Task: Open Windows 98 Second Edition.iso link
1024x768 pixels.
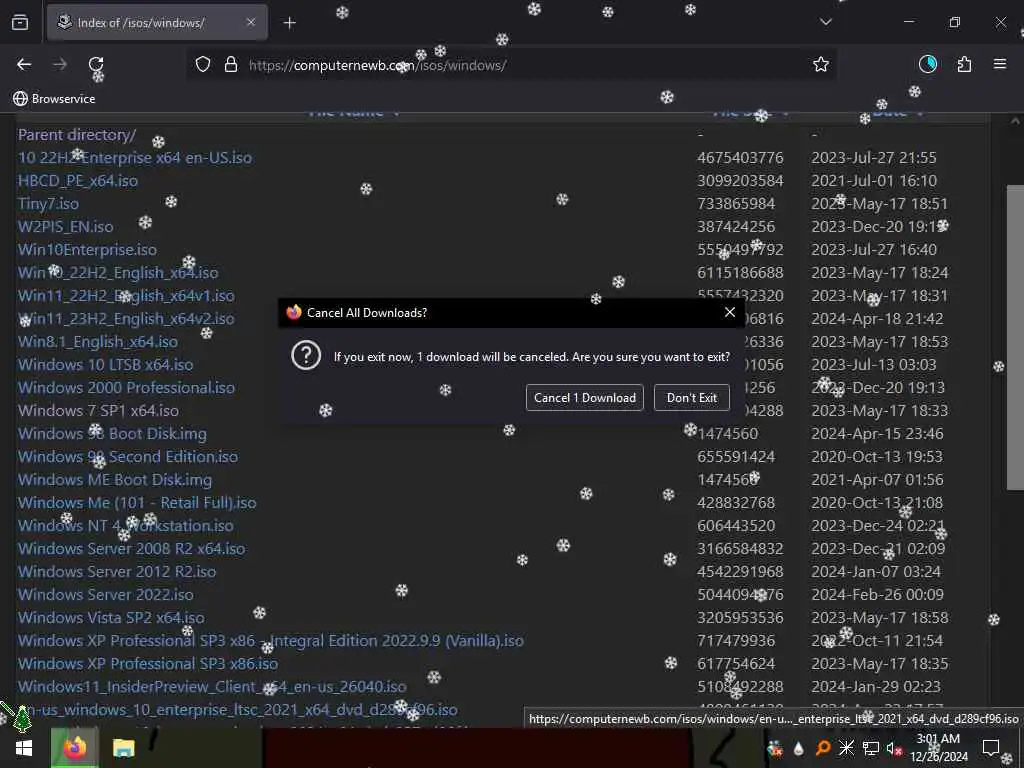Action: [x=127, y=456]
